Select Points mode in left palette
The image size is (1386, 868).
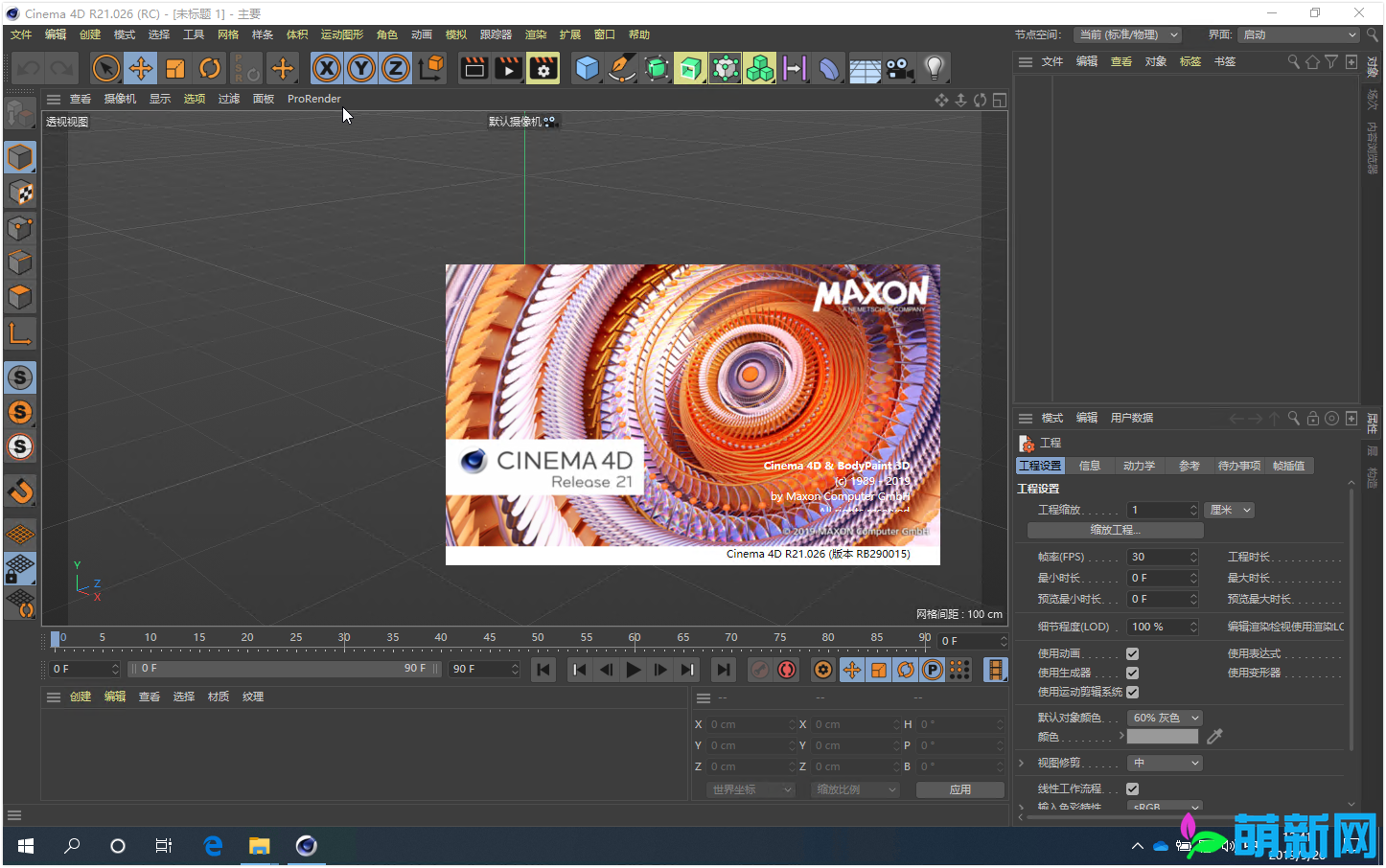[x=20, y=228]
